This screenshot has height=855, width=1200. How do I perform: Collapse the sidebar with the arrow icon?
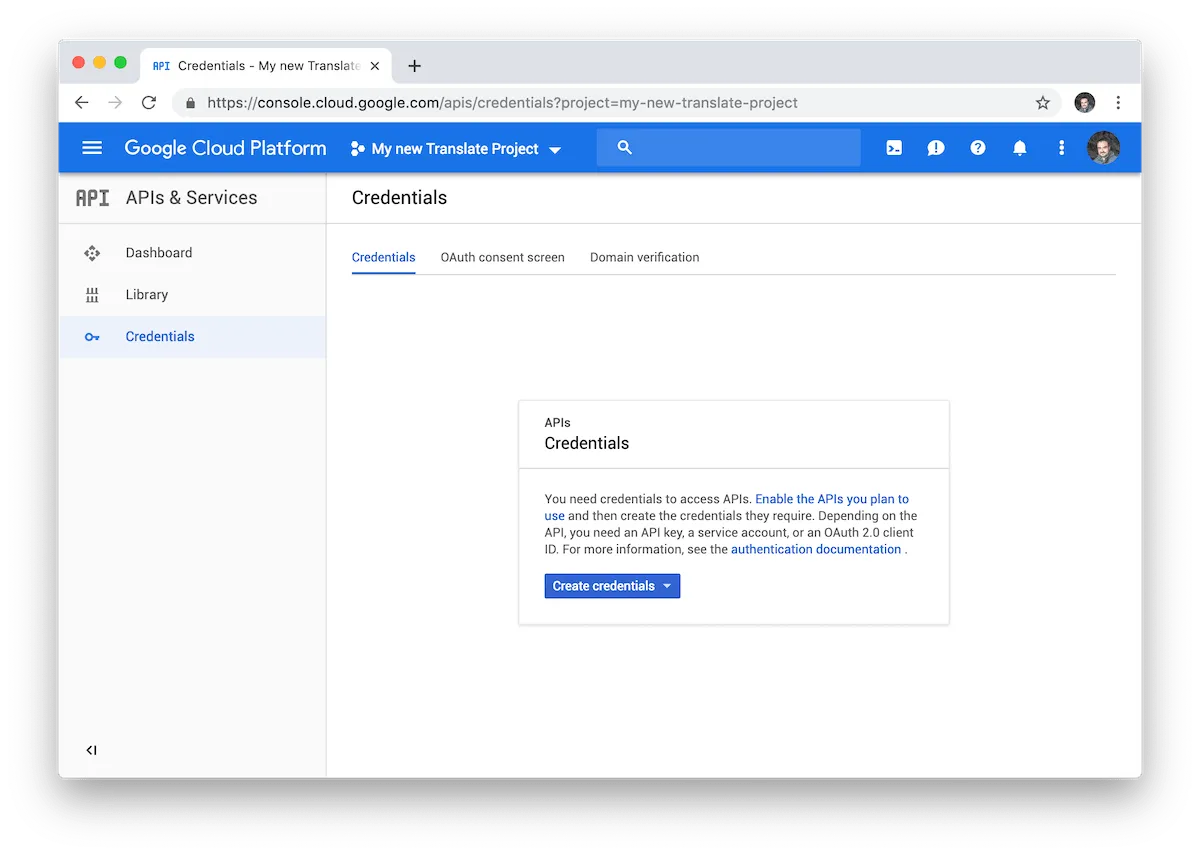click(91, 750)
